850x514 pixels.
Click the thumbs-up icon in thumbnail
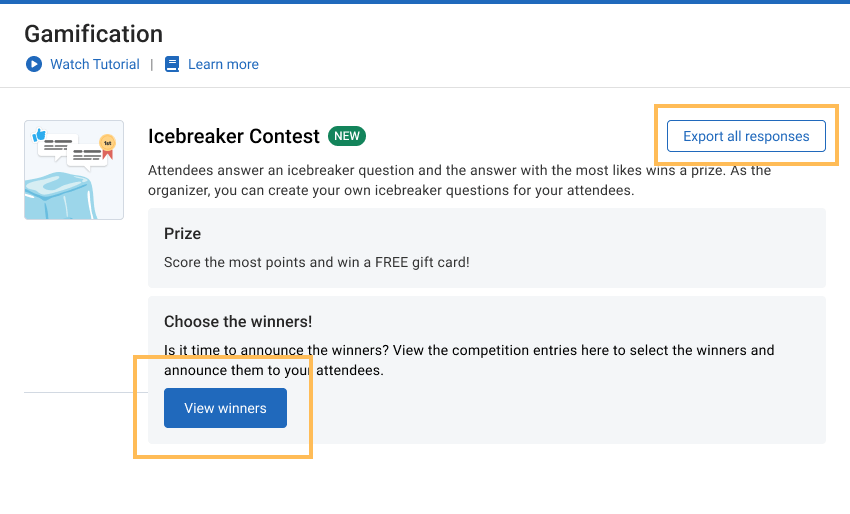[x=39, y=134]
